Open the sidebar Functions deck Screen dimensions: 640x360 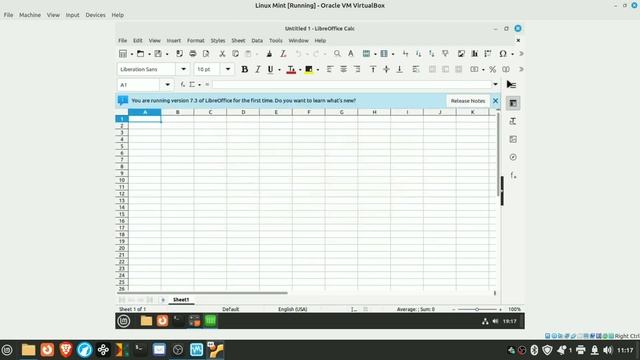point(513,176)
